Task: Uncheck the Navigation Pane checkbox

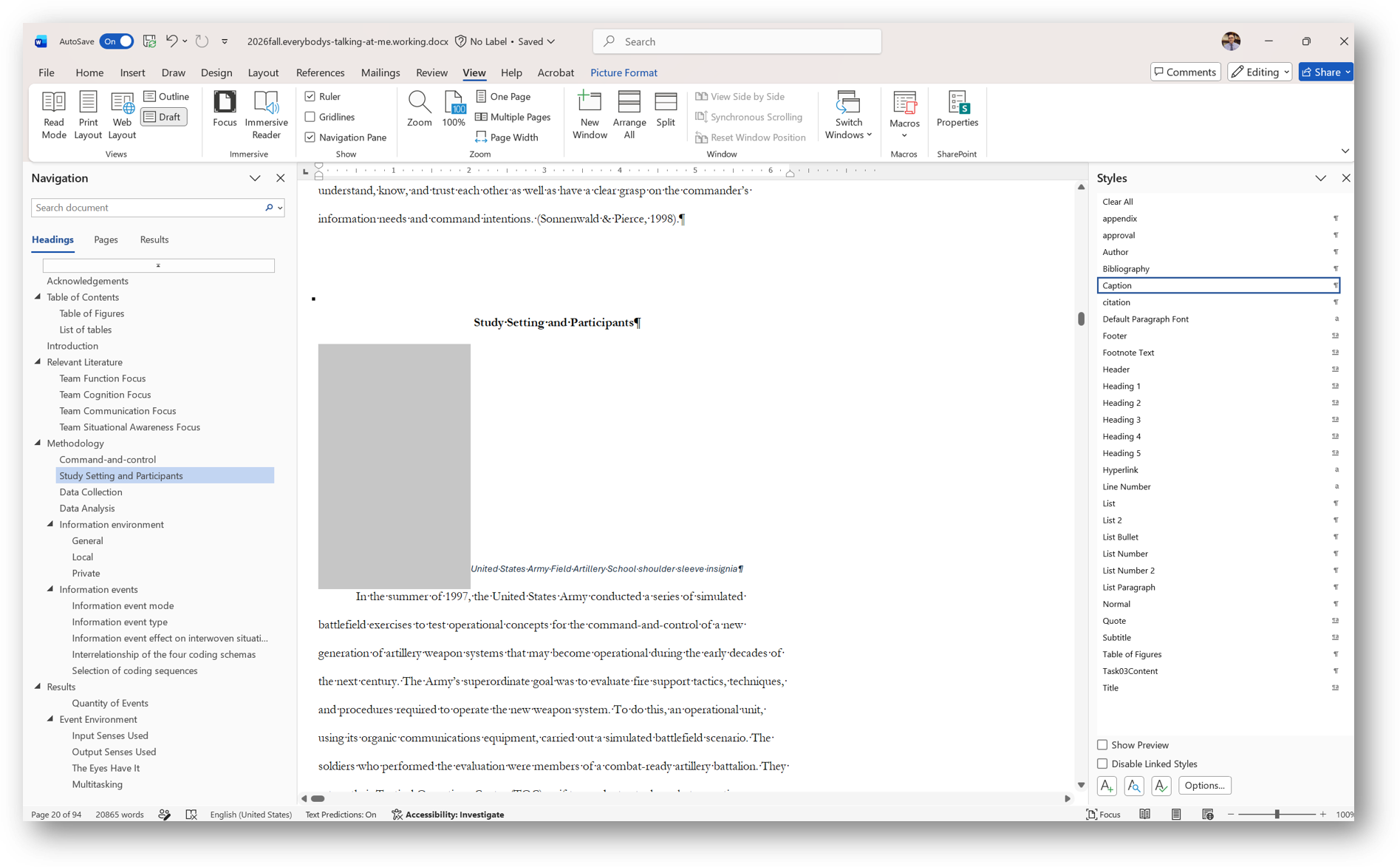Action: (x=310, y=137)
